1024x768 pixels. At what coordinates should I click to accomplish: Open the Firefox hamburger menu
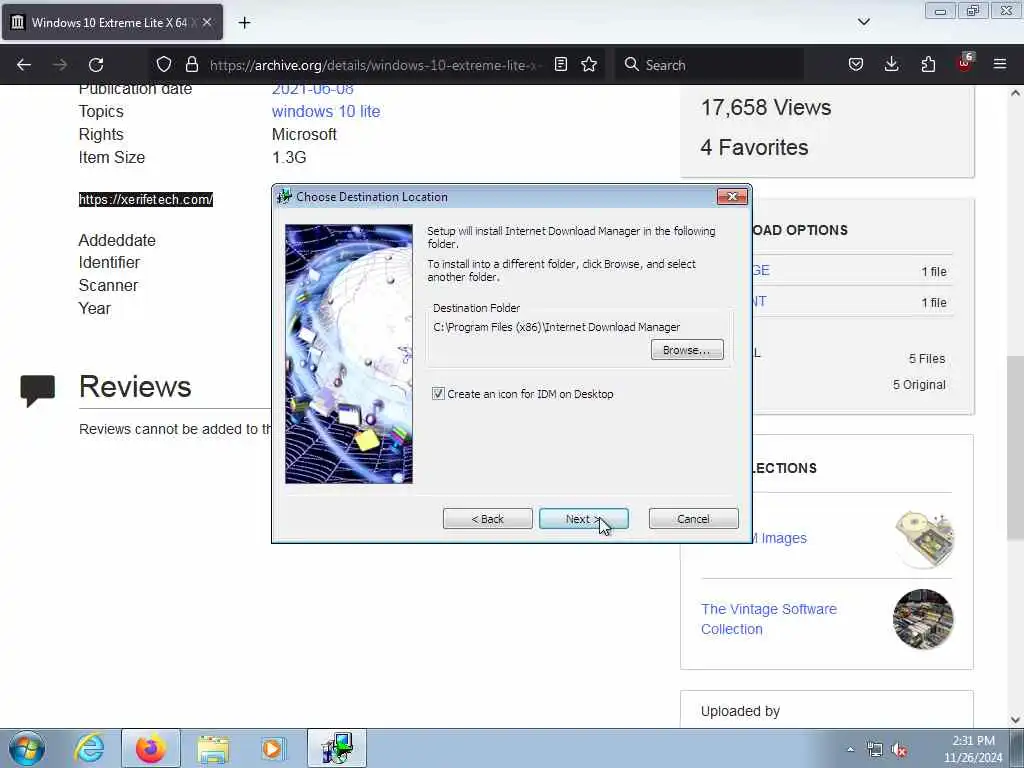999,65
